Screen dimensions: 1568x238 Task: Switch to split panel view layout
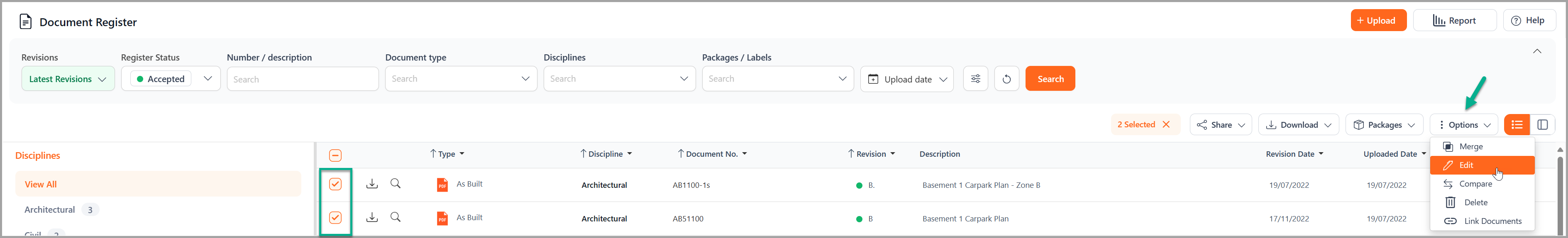pyautogui.click(x=1542, y=125)
